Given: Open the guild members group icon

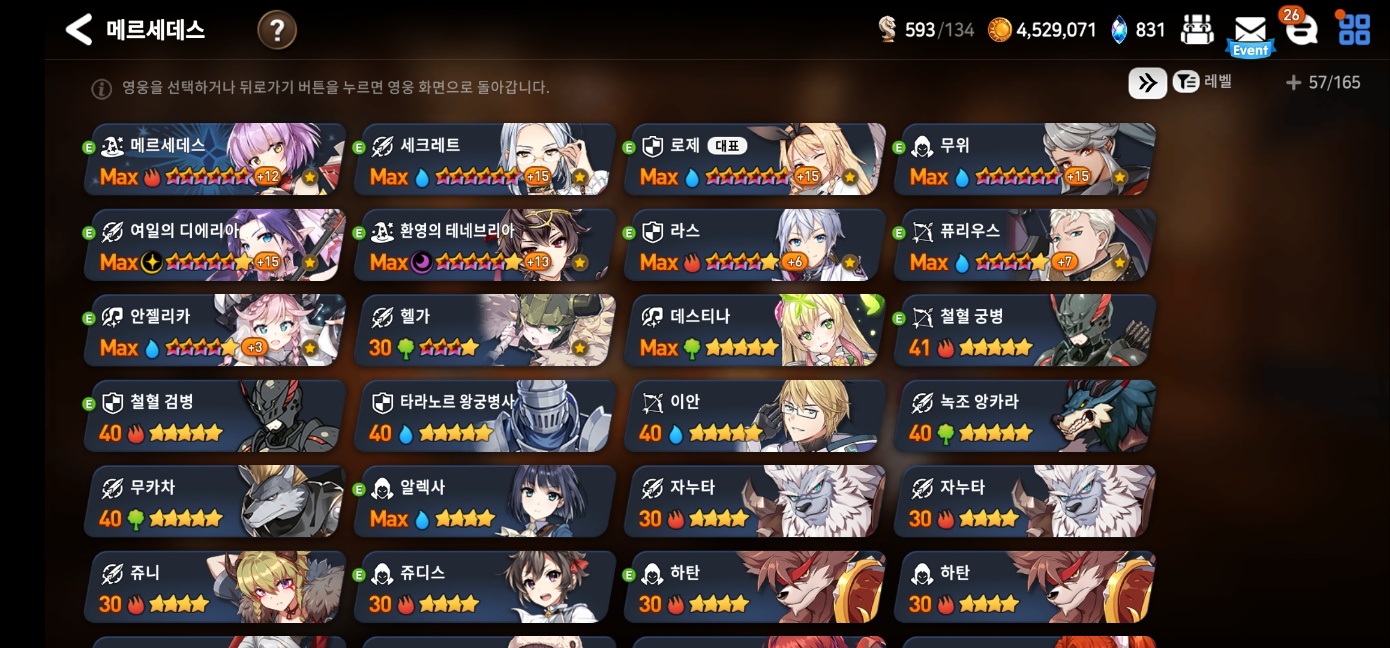Looking at the screenshot, I should [1197, 30].
